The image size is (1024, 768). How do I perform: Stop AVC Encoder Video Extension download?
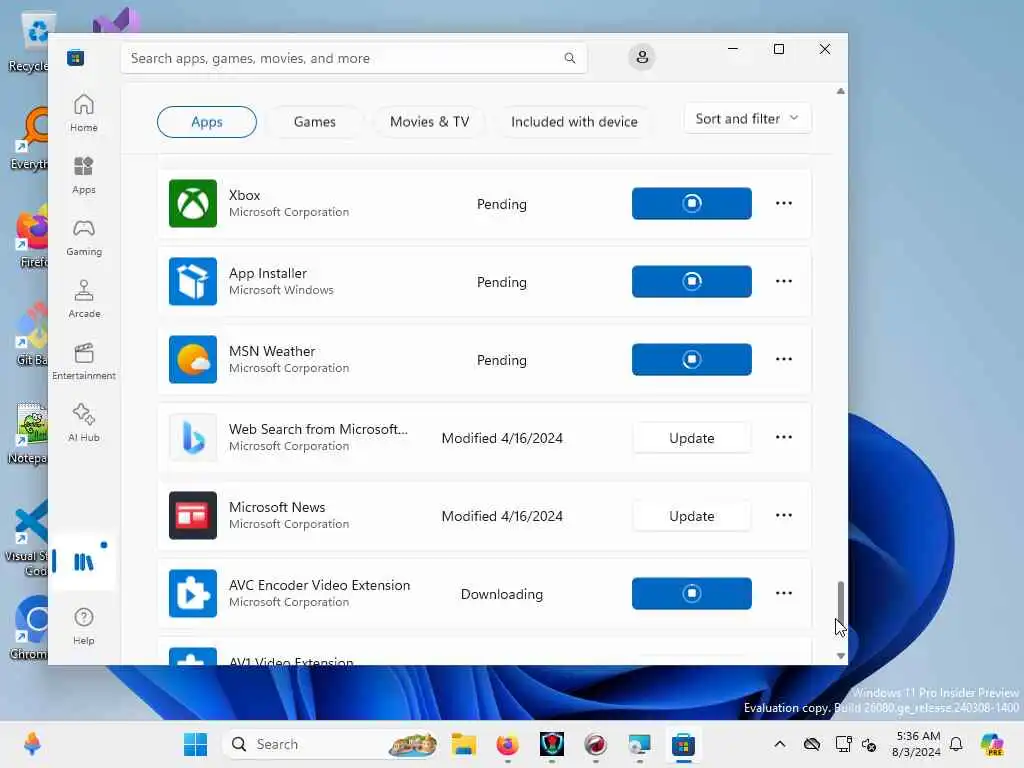(692, 593)
